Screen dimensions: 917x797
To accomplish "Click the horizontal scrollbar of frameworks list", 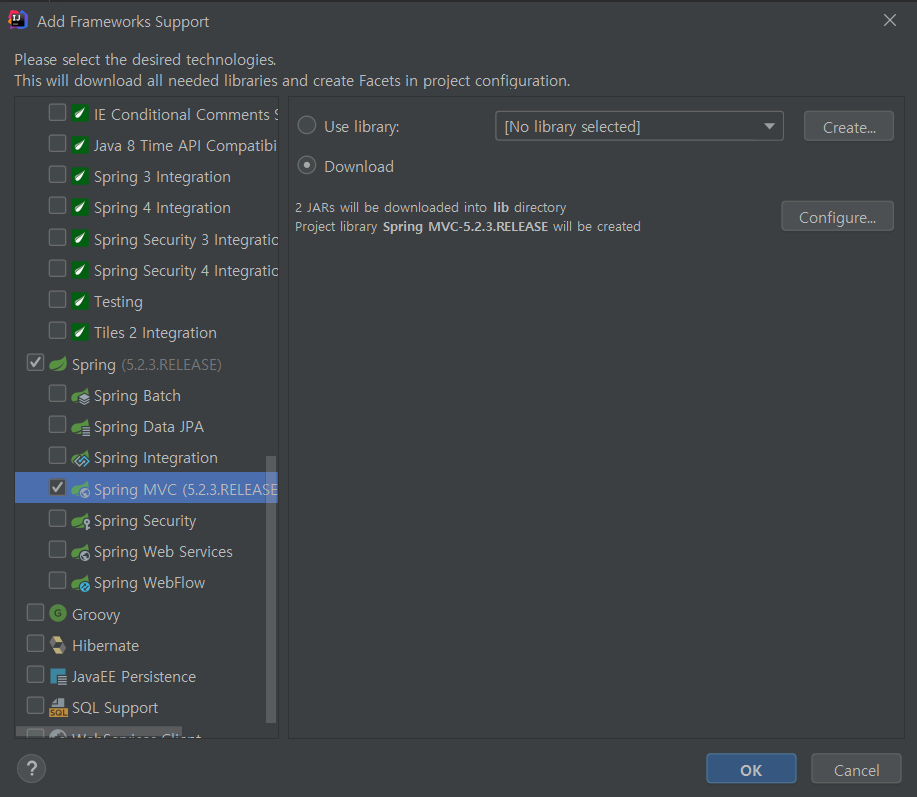I will pyautogui.click(x=99, y=732).
